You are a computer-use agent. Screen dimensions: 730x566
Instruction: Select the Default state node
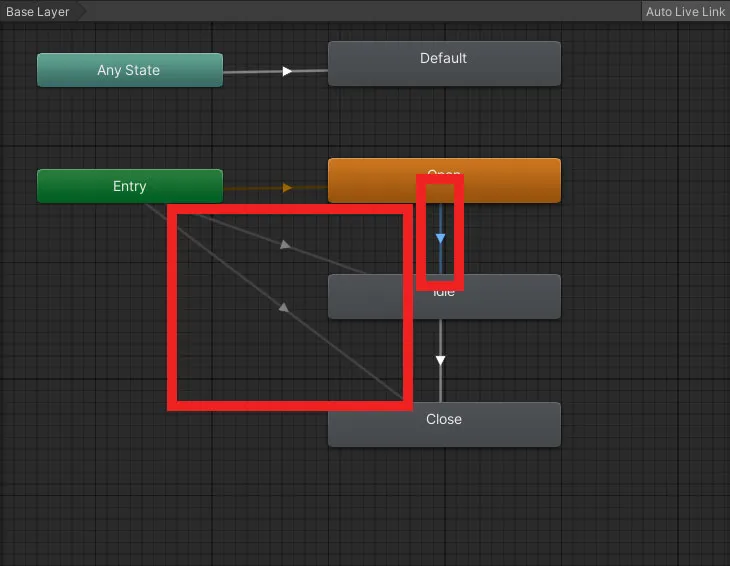point(443,64)
